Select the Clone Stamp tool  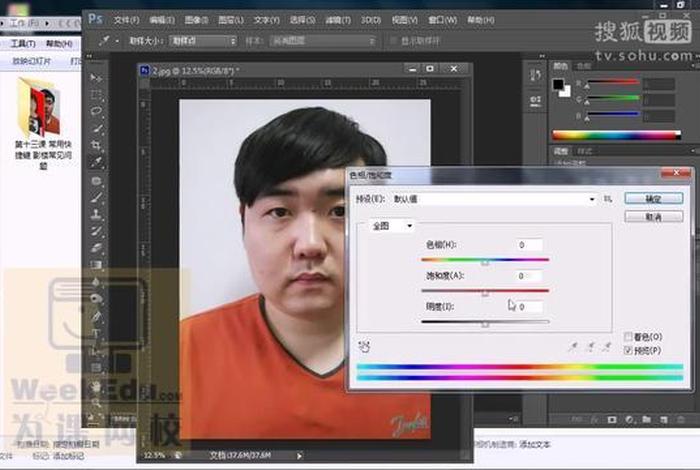96,214
